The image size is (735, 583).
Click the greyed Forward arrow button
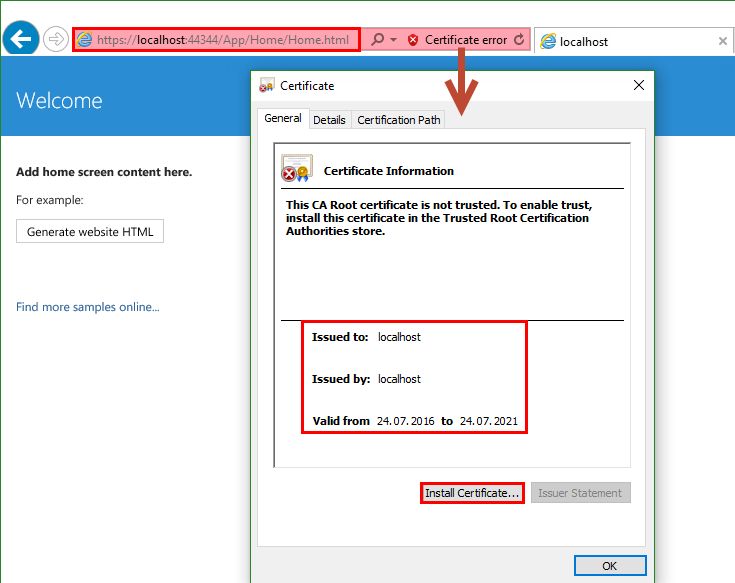click(55, 40)
